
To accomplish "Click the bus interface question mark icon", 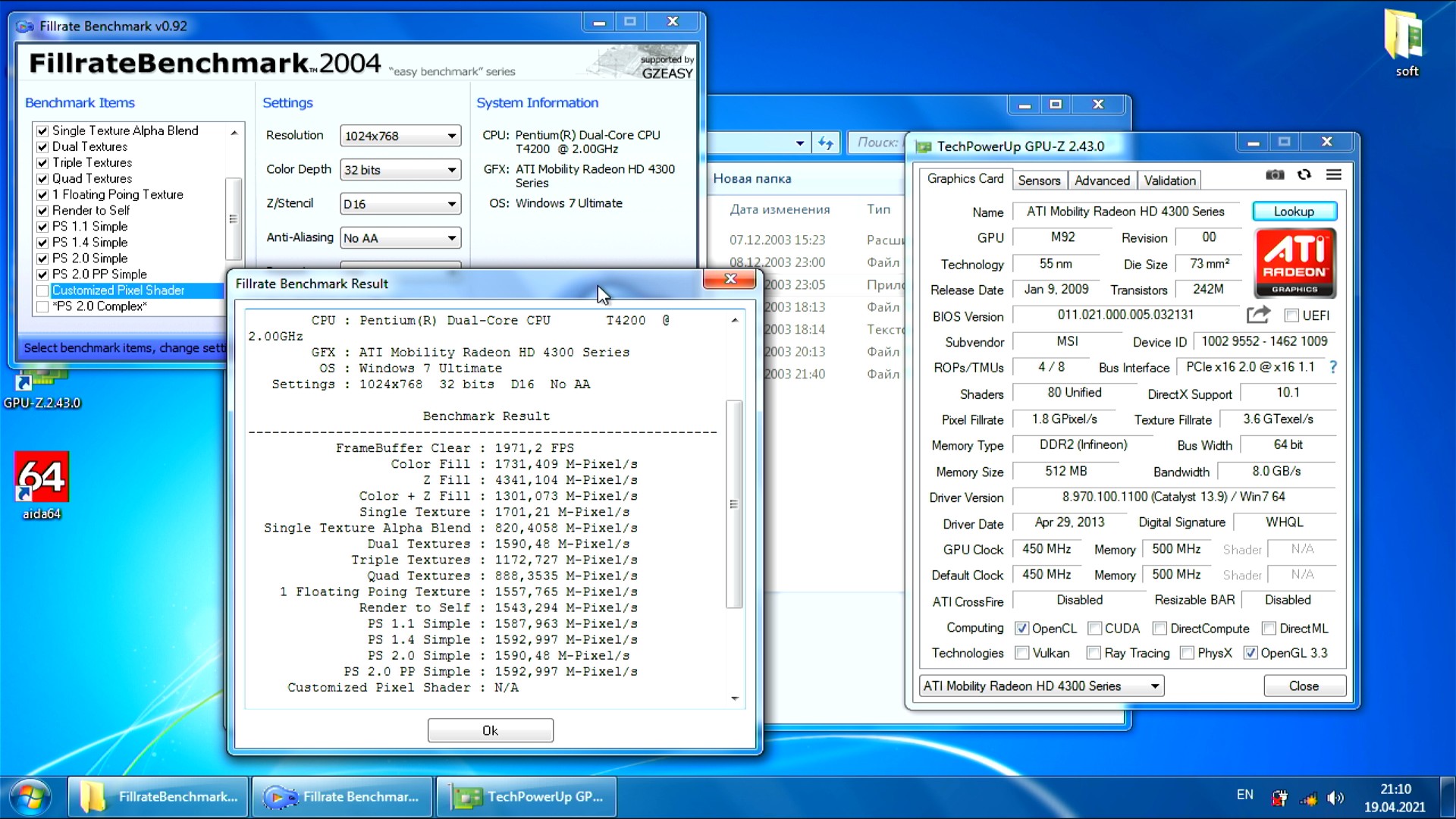I will click(1333, 367).
